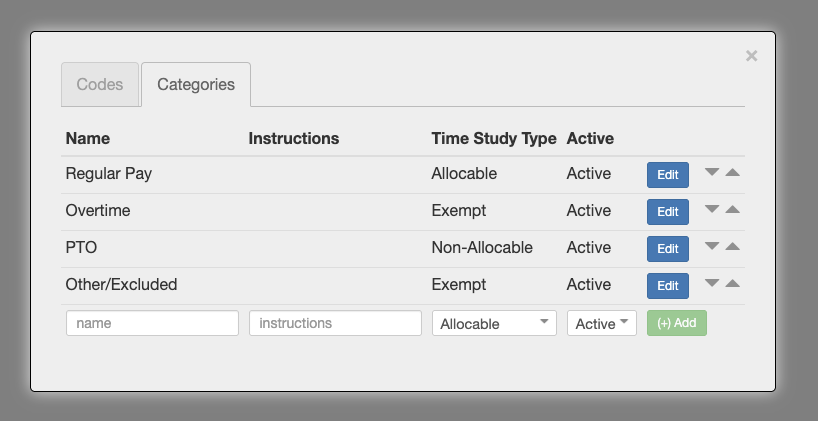This screenshot has height=421, width=818.
Task: Move PTO category down
Action: (712, 246)
